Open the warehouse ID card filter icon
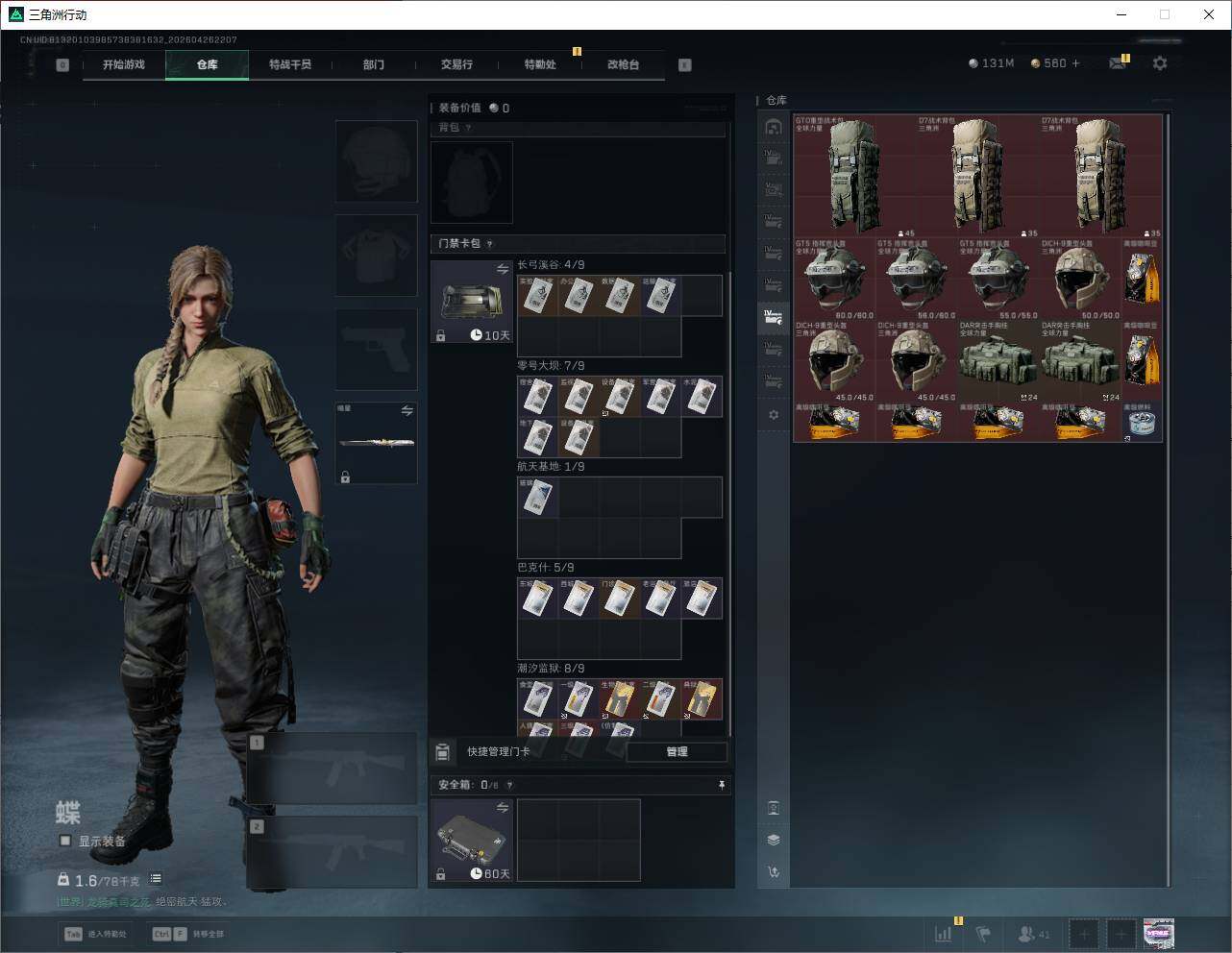 click(x=774, y=808)
